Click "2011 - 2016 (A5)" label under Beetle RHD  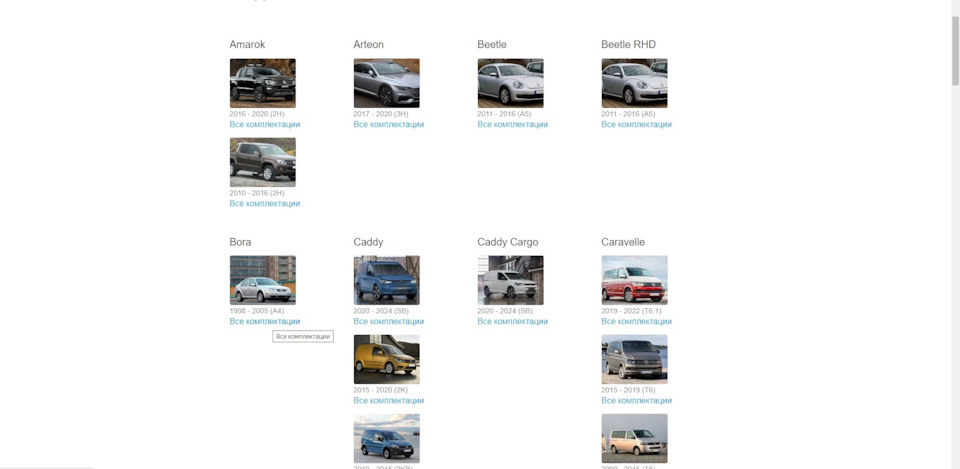pyautogui.click(x=628, y=114)
